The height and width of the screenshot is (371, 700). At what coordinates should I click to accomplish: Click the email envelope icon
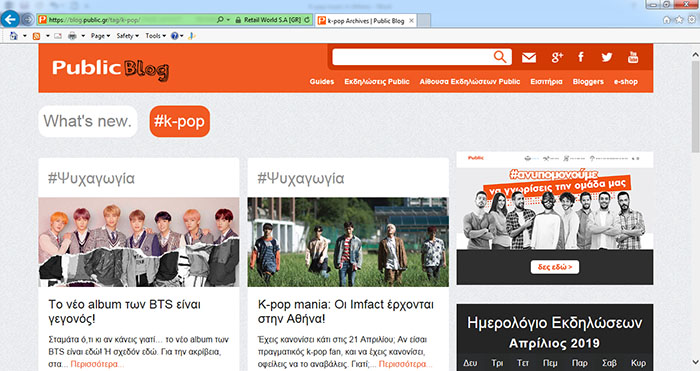point(529,57)
